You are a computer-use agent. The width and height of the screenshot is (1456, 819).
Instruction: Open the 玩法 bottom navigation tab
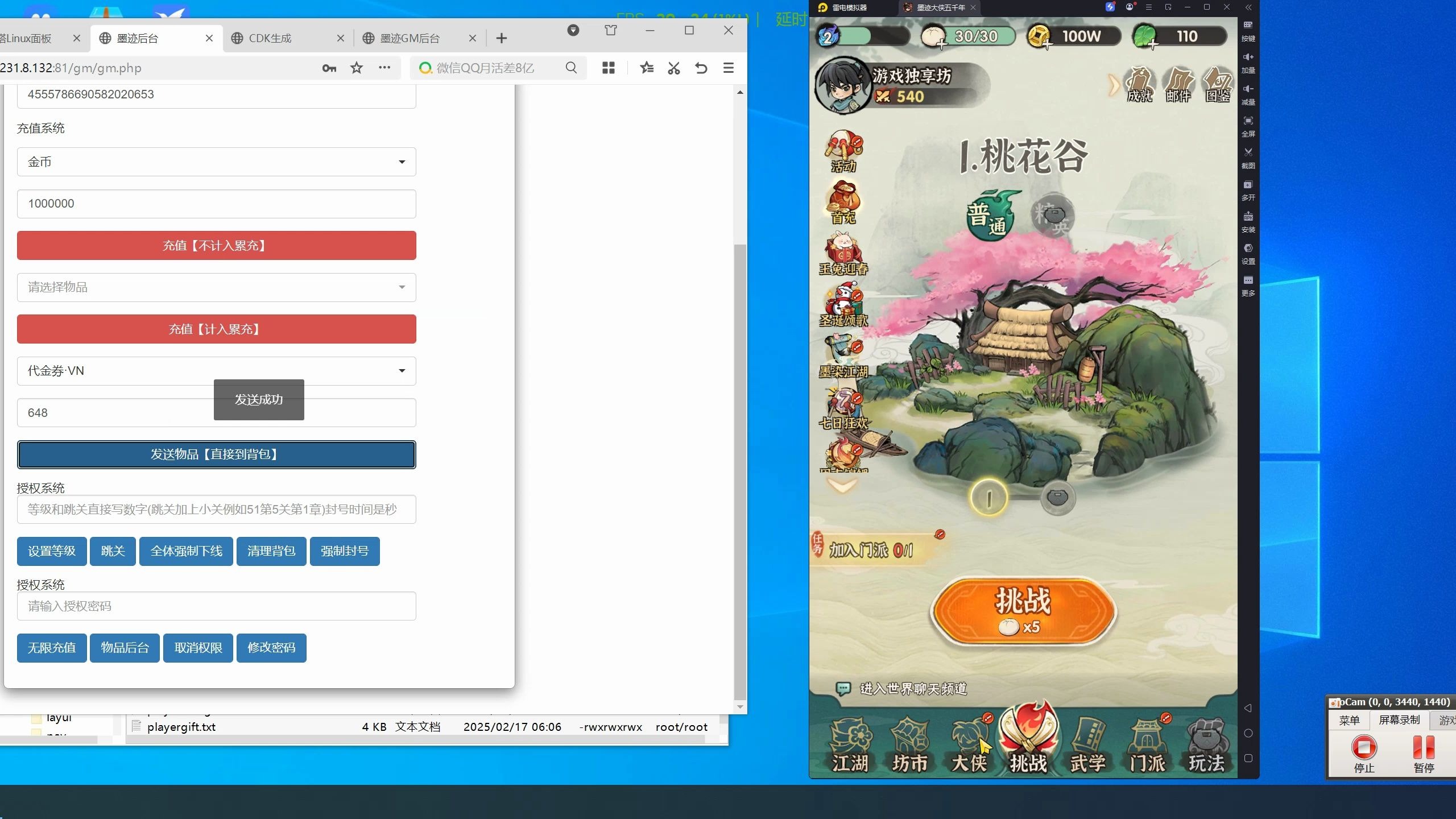(1206, 745)
